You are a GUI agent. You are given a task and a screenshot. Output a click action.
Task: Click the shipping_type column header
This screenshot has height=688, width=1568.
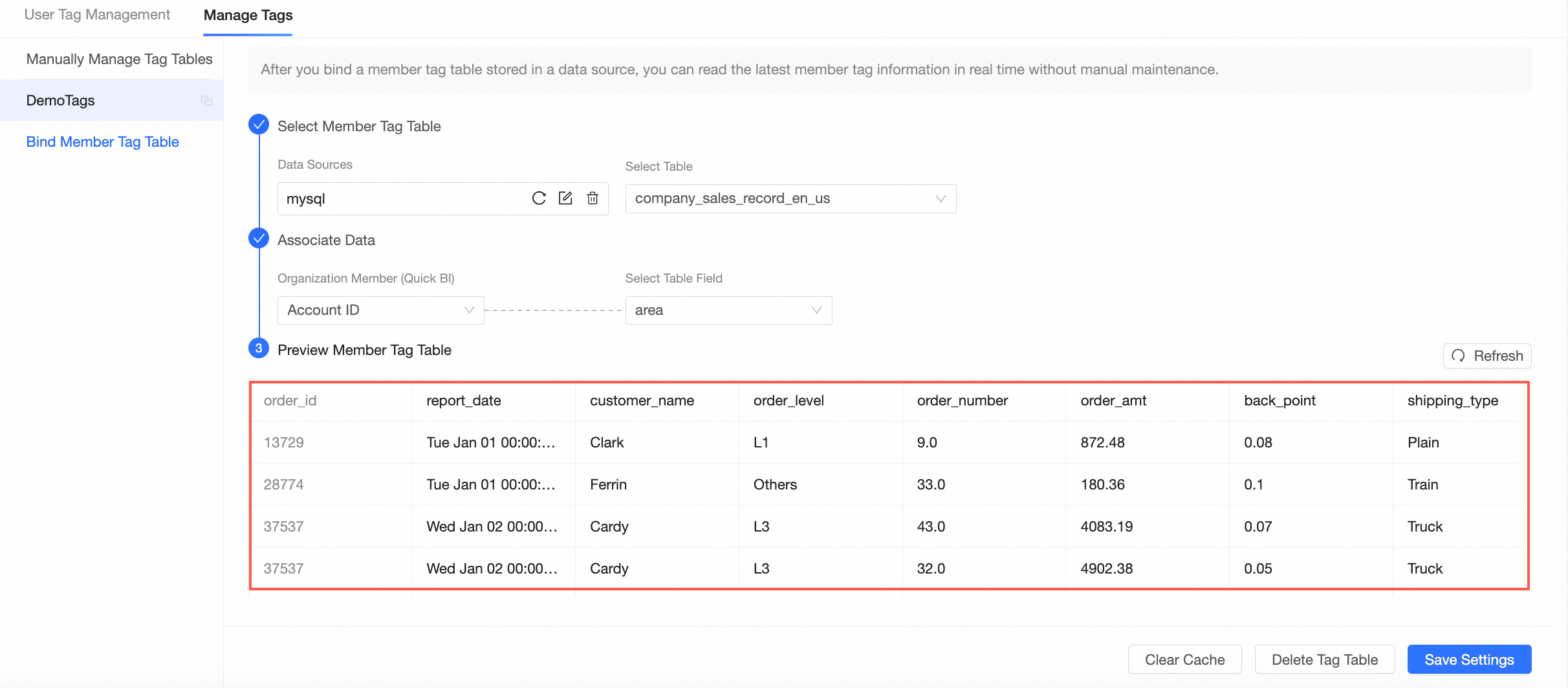1453,401
